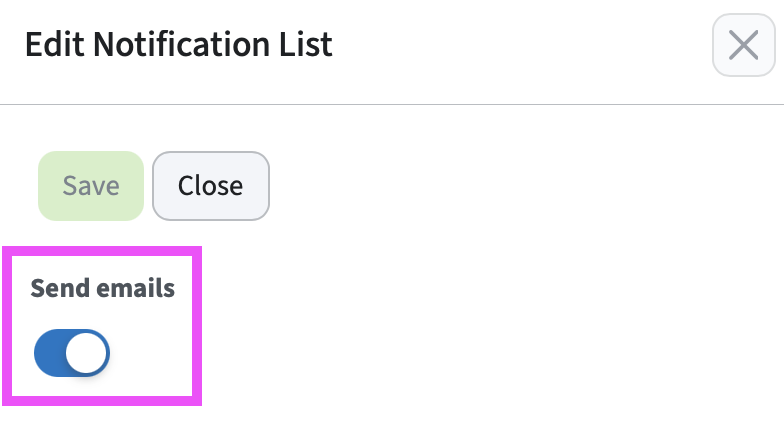784x426 pixels.
Task: Disable the Send emails toggle
Action: click(x=72, y=353)
